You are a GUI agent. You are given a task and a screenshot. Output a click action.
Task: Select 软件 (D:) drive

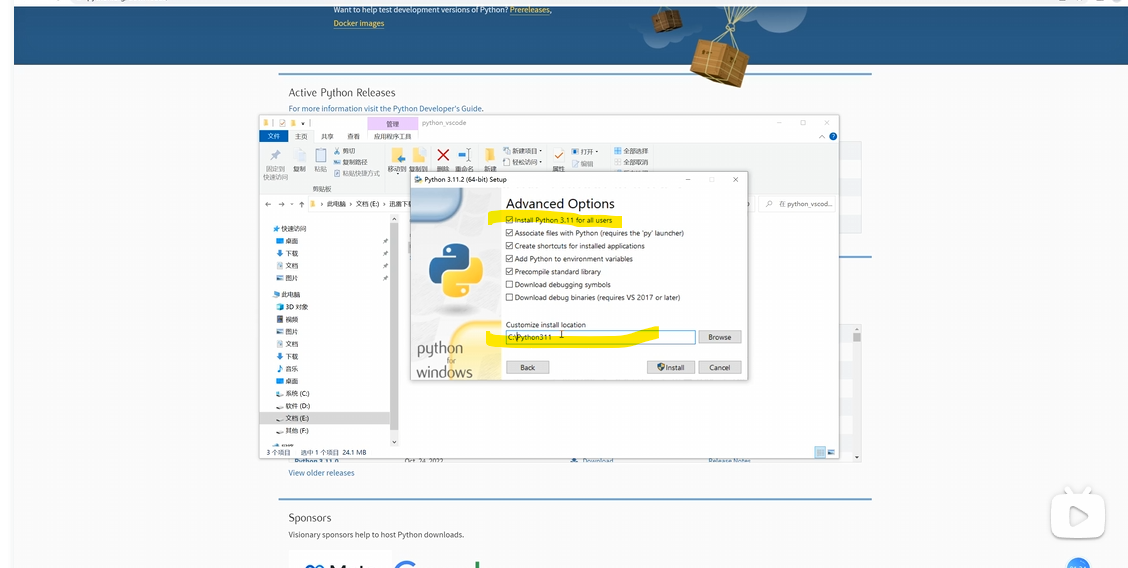pos(293,406)
